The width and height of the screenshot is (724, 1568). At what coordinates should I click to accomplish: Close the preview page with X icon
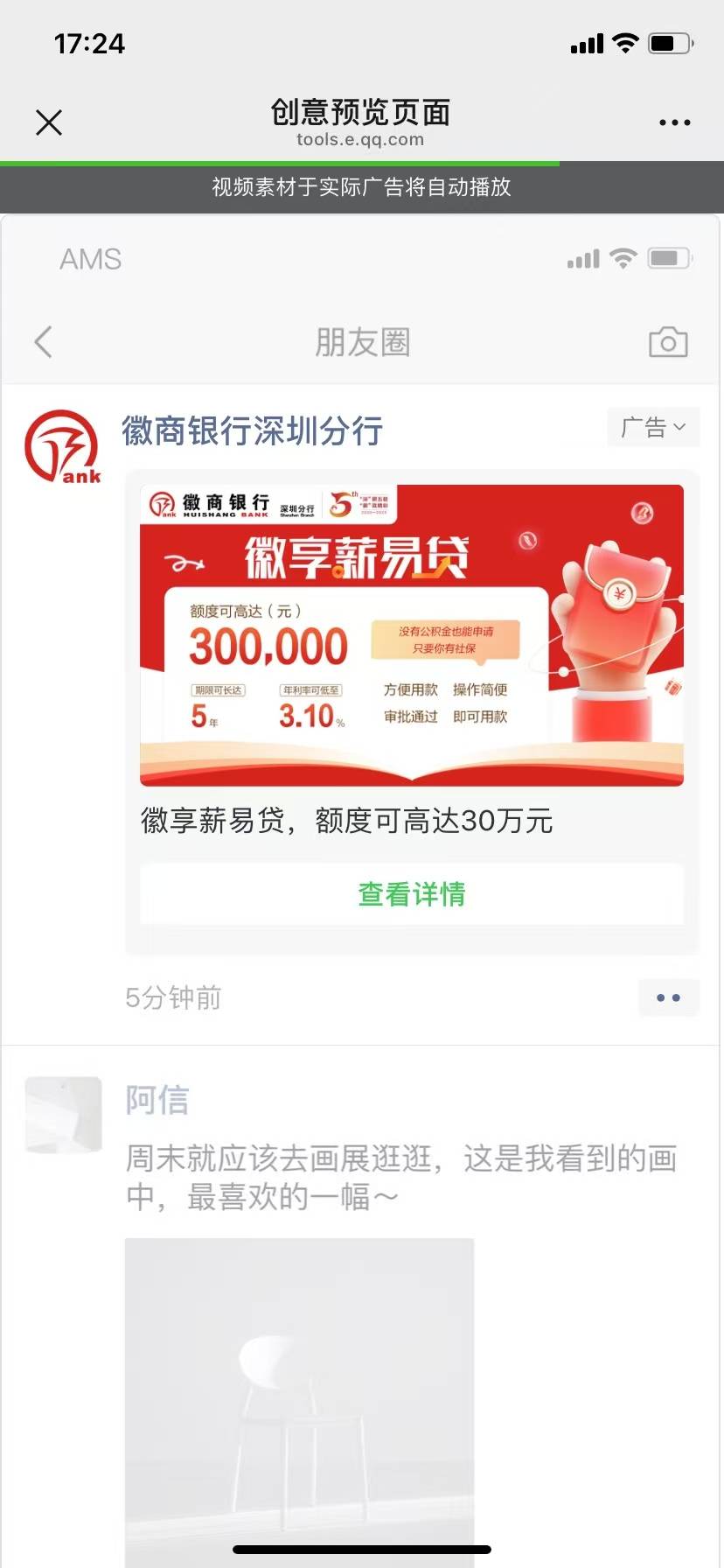coord(49,122)
